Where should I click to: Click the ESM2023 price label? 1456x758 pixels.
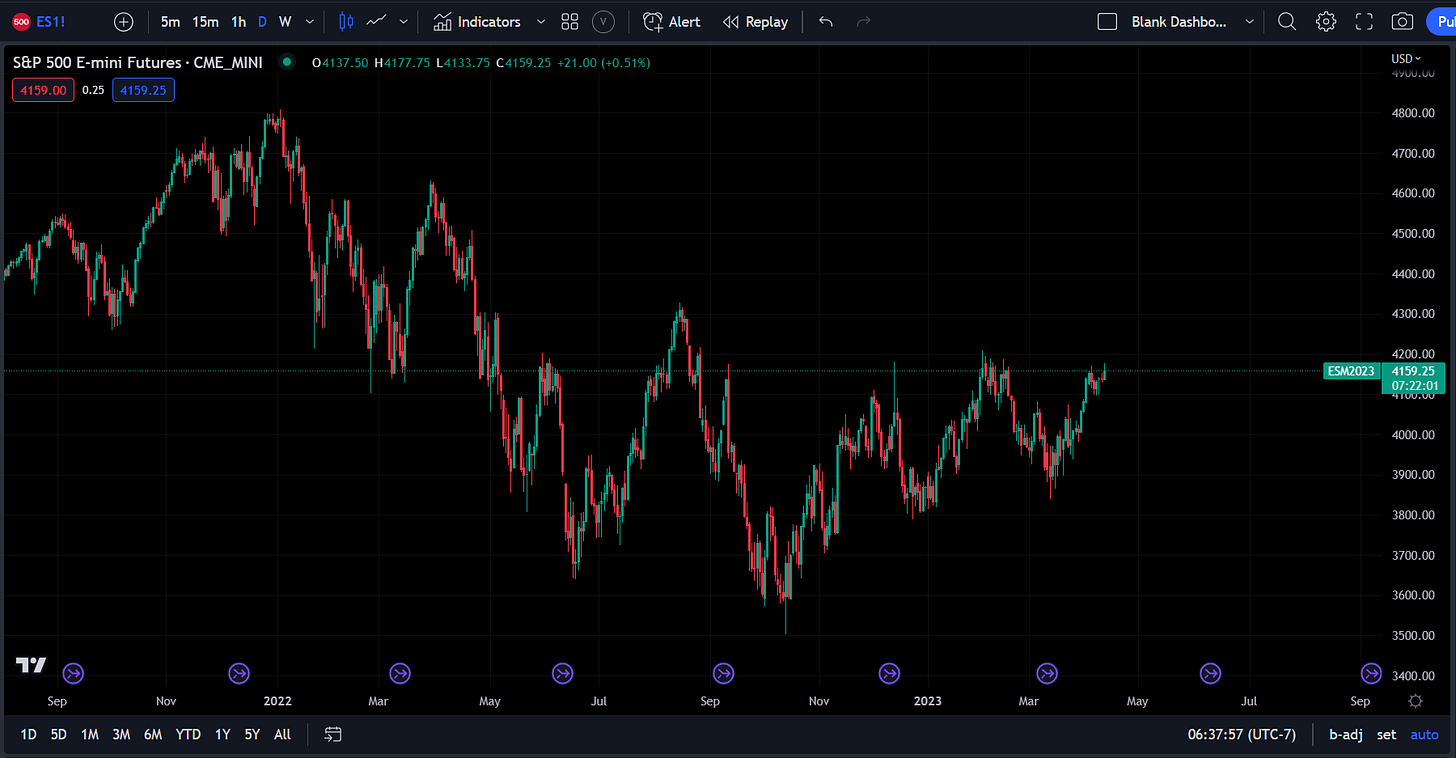(x=1349, y=371)
